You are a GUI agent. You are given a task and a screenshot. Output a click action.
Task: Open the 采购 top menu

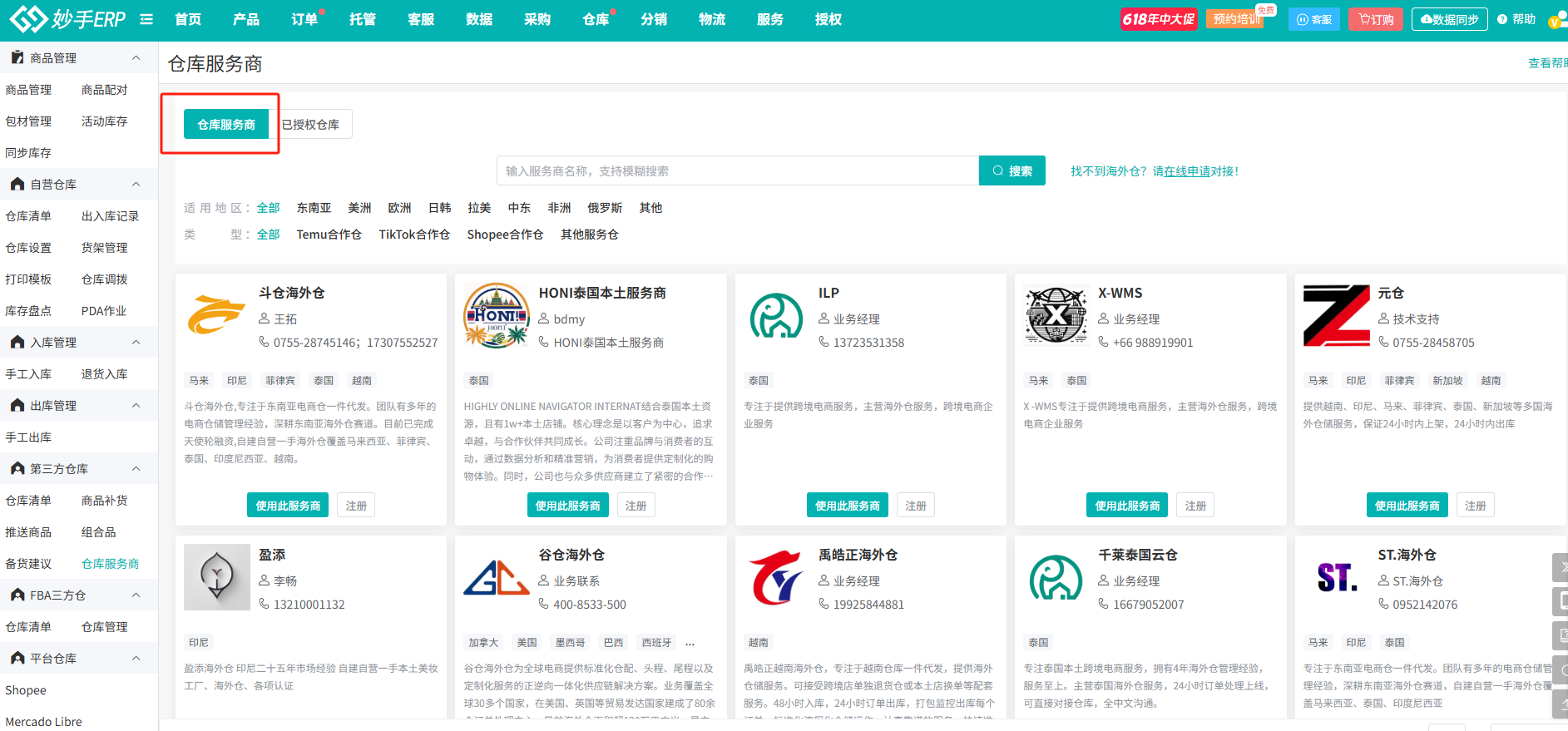point(537,19)
